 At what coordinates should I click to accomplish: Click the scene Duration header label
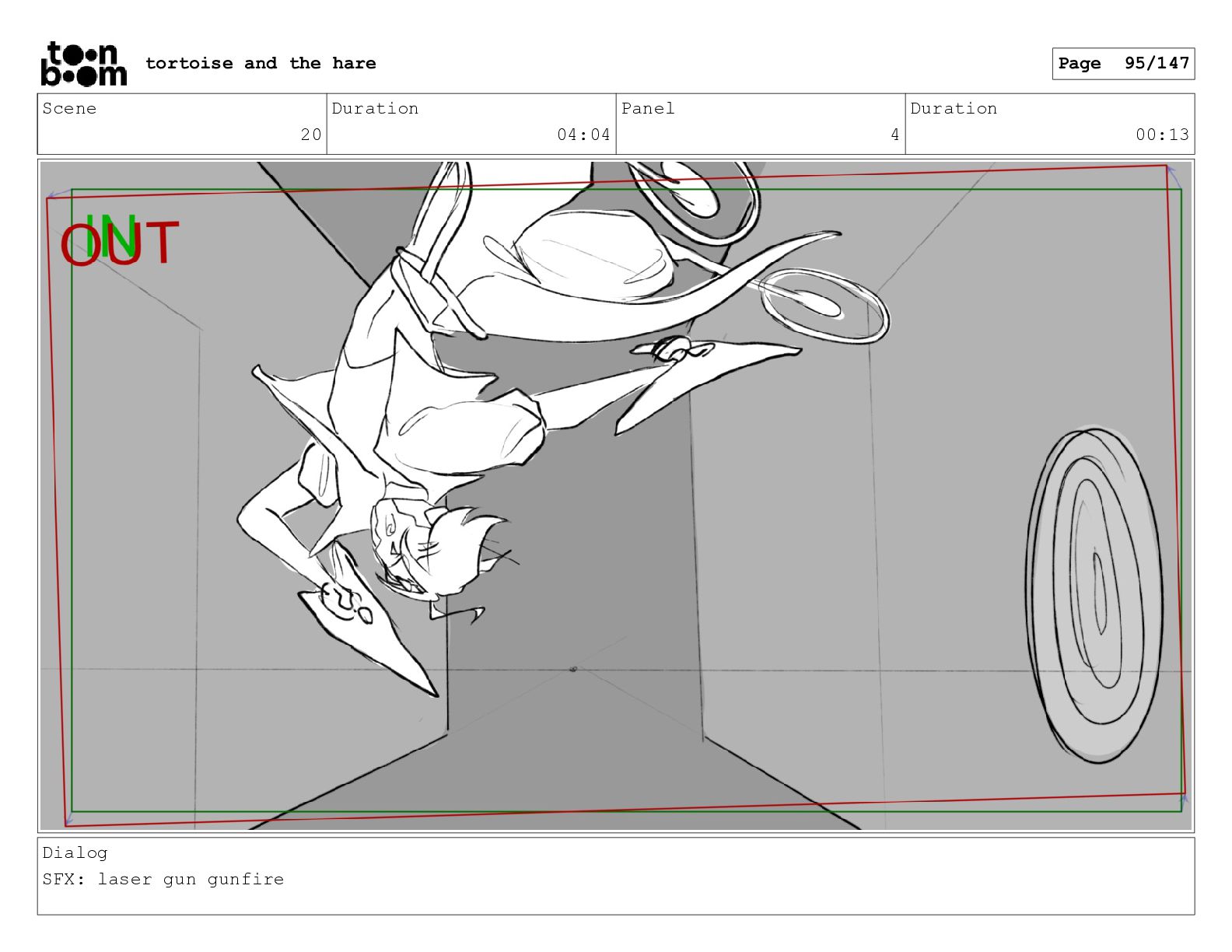point(375,108)
